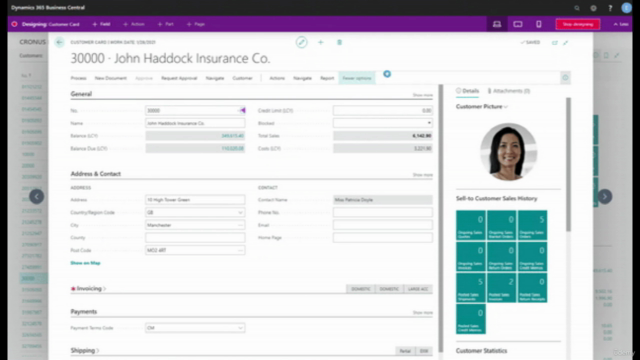Show more fields in Payments section
The image size is (640, 360).
(x=422, y=313)
